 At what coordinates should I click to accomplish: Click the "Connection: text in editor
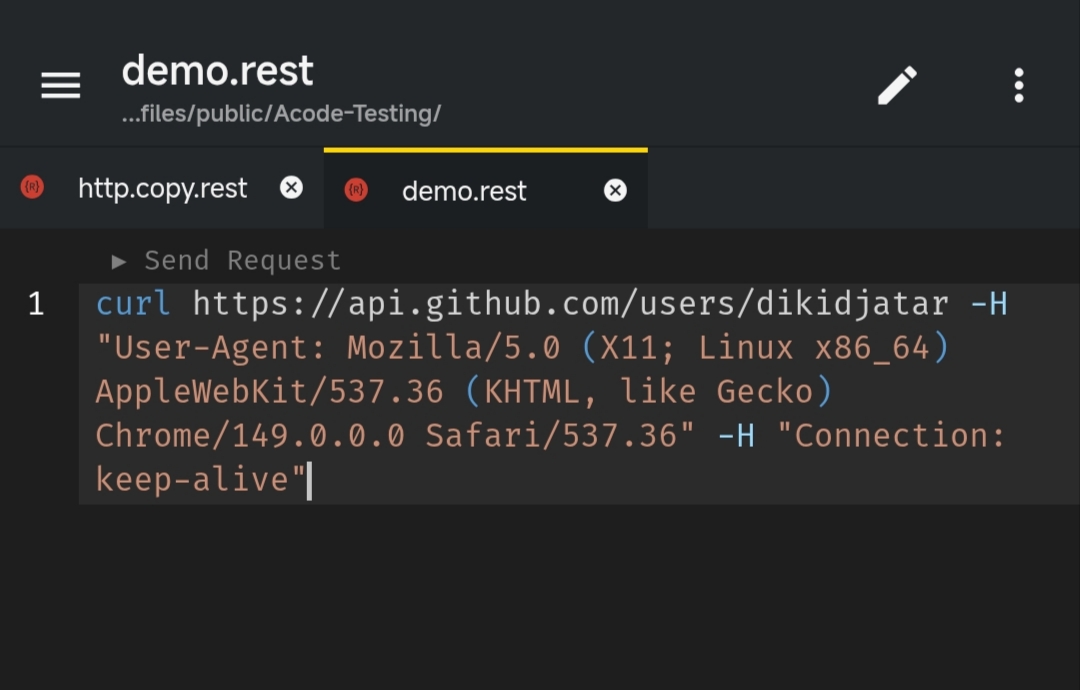point(891,436)
